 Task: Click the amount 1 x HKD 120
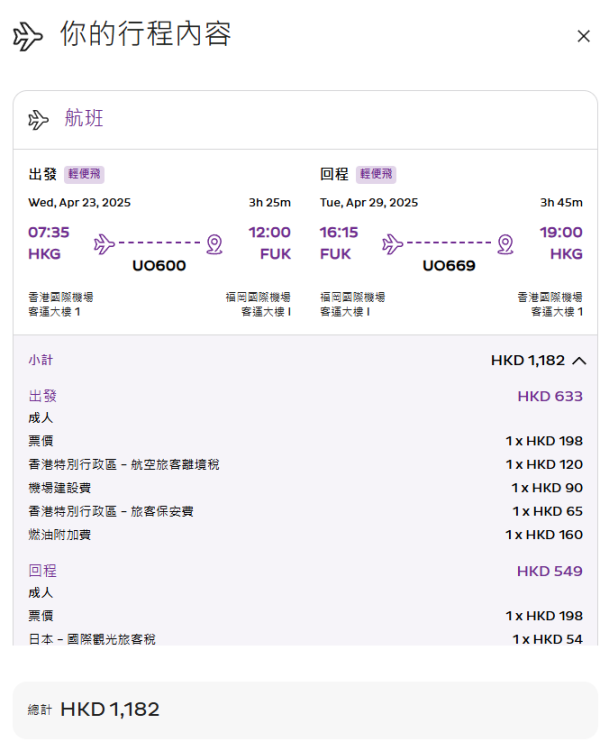544,465
